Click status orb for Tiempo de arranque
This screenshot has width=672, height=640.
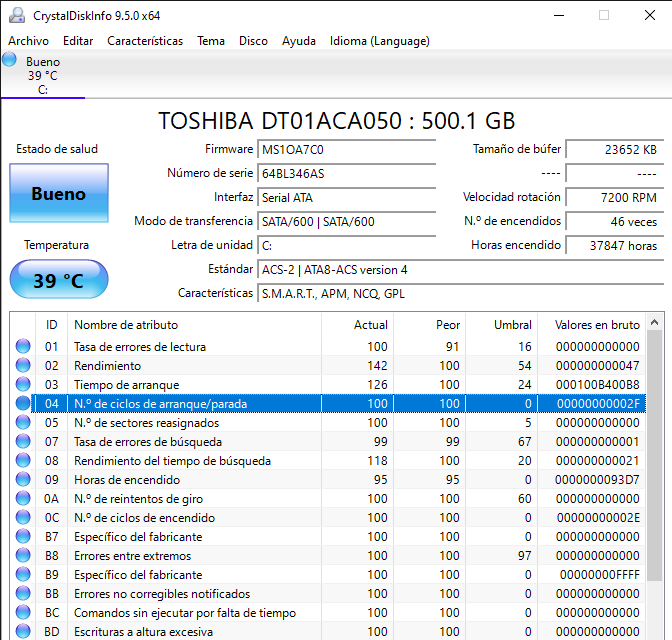[23, 385]
